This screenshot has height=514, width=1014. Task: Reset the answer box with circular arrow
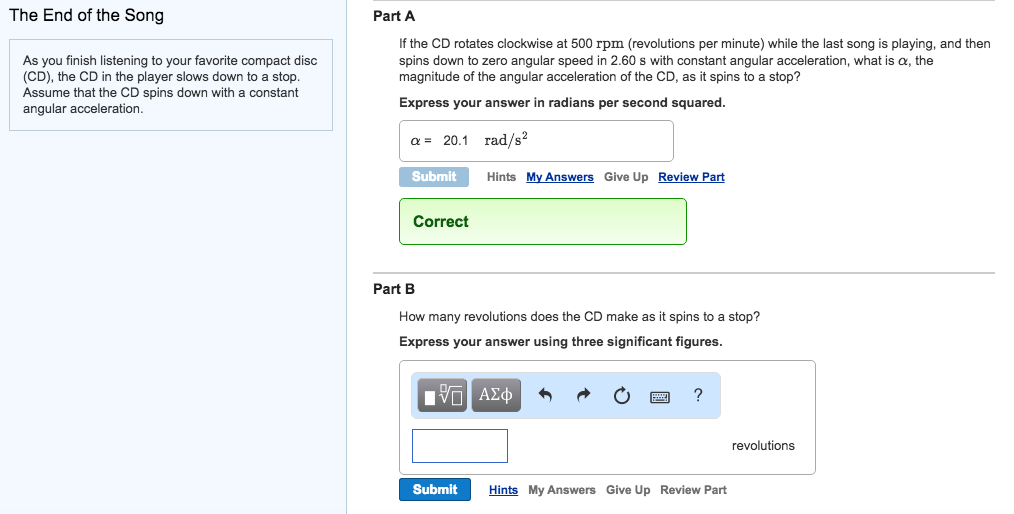[621, 395]
